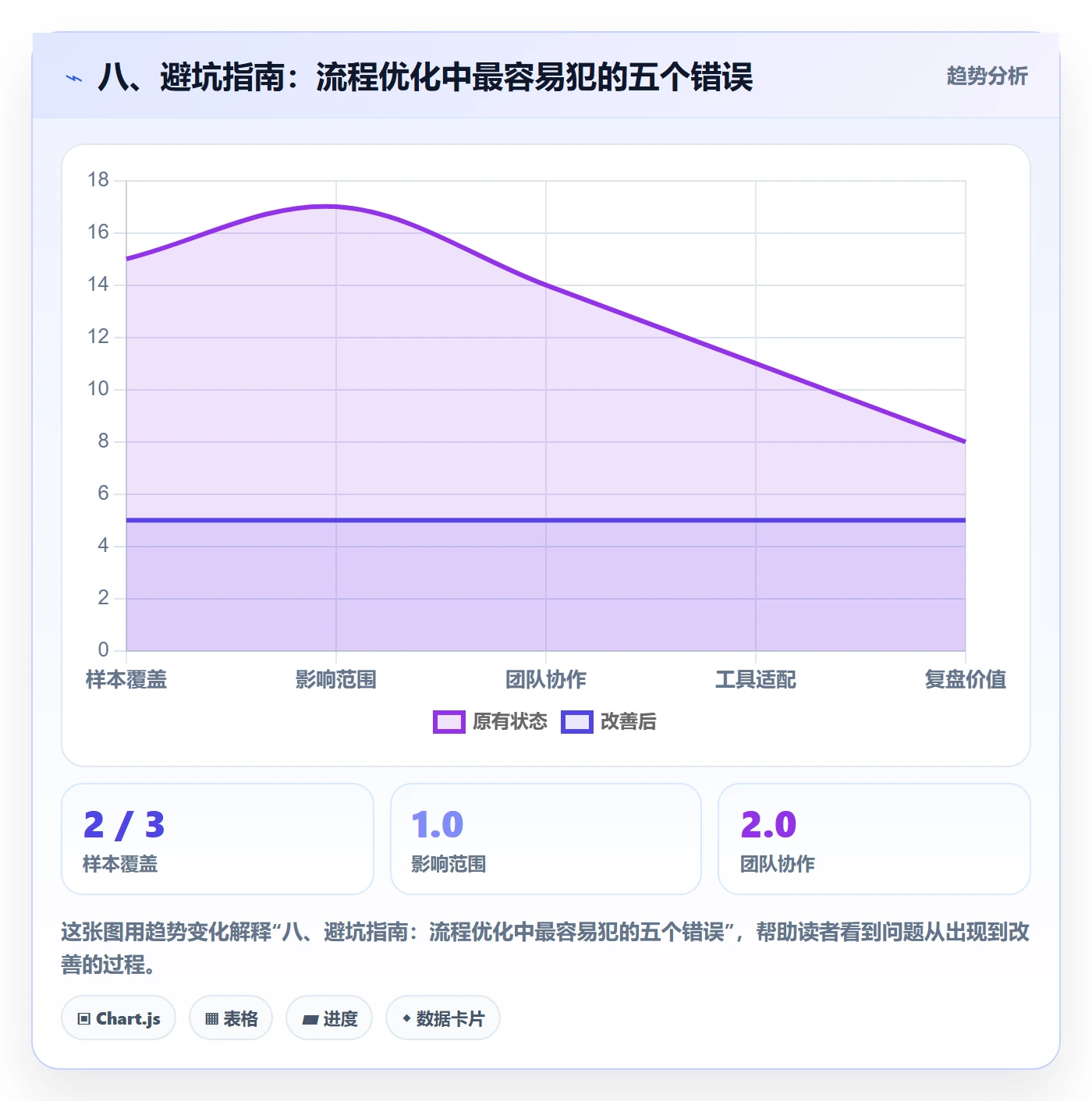Click the purple line peak at 影响范围

pos(336,207)
